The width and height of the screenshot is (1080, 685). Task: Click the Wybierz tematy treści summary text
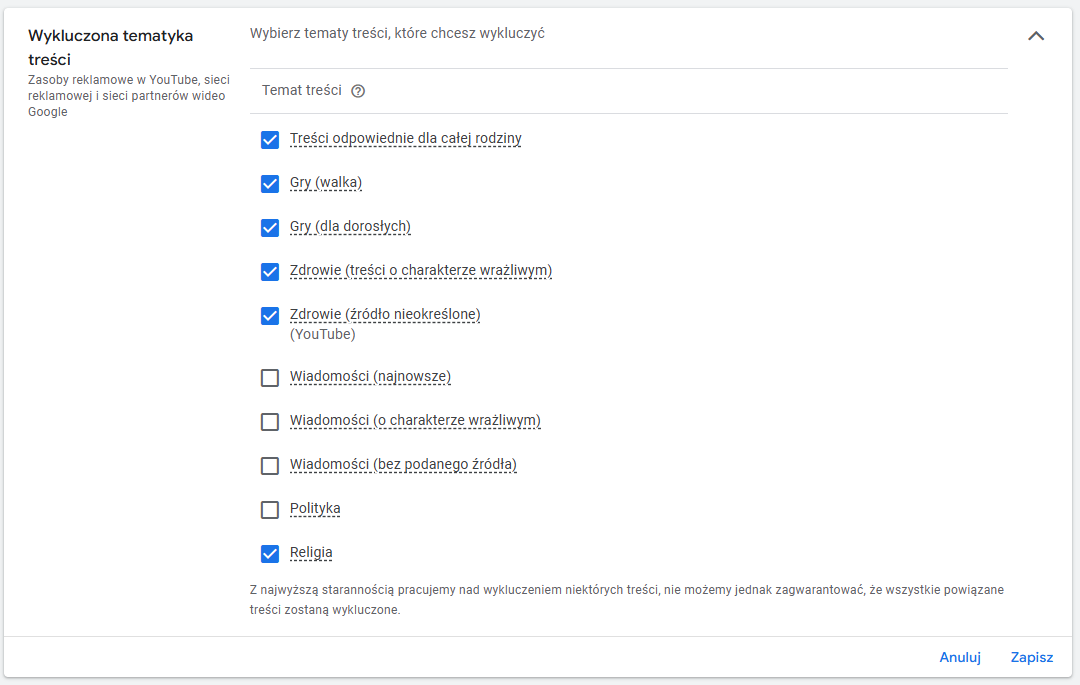397,33
